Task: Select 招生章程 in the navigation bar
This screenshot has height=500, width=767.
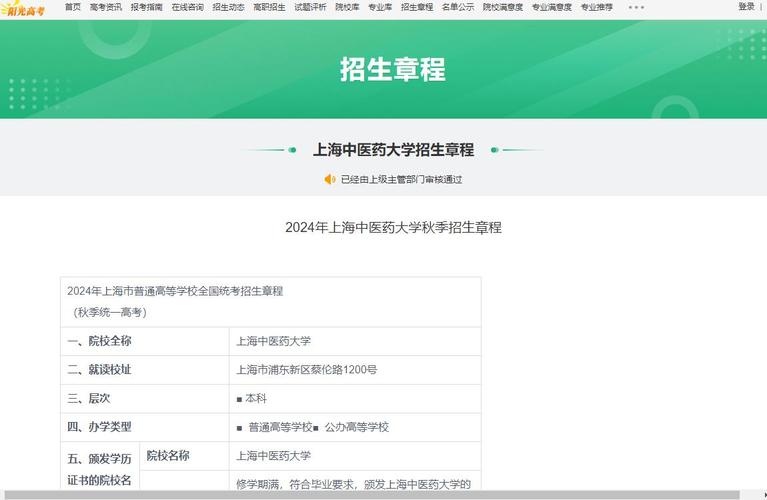Action: (x=417, y=7)
